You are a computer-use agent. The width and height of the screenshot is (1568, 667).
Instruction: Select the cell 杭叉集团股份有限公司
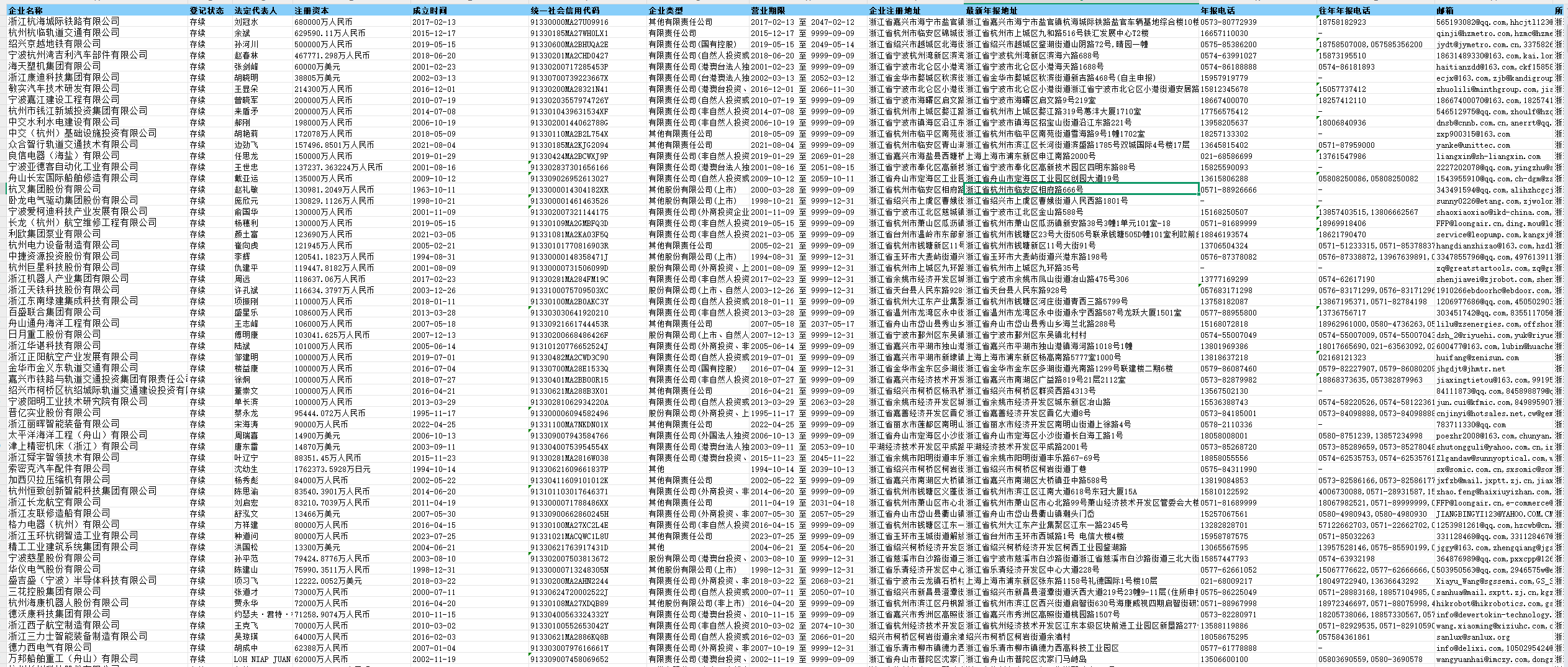pos(55,189)
